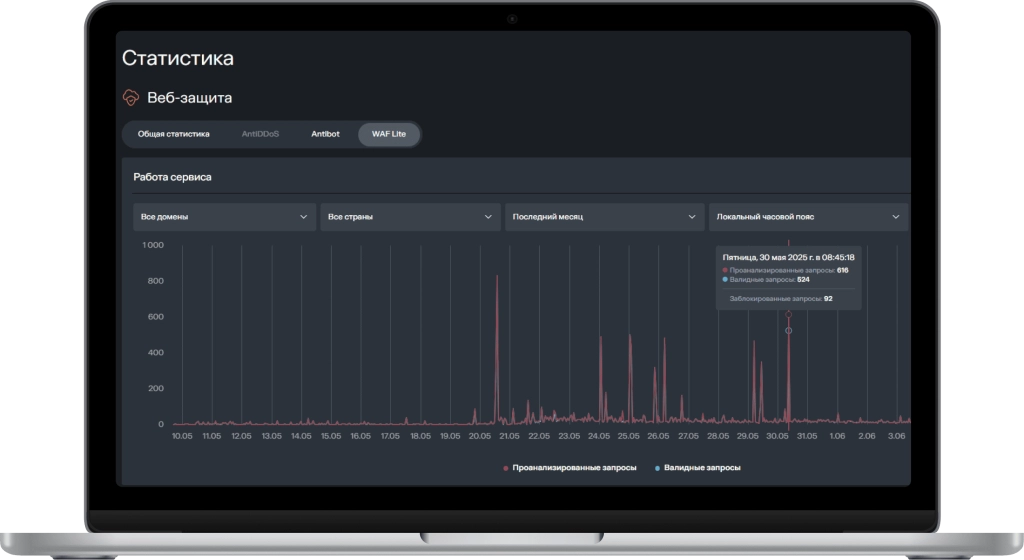This screenshot has height=560, width=1024.
Task: Click the 1 000 value on the y-axis
Action: [x=153, y=245]
